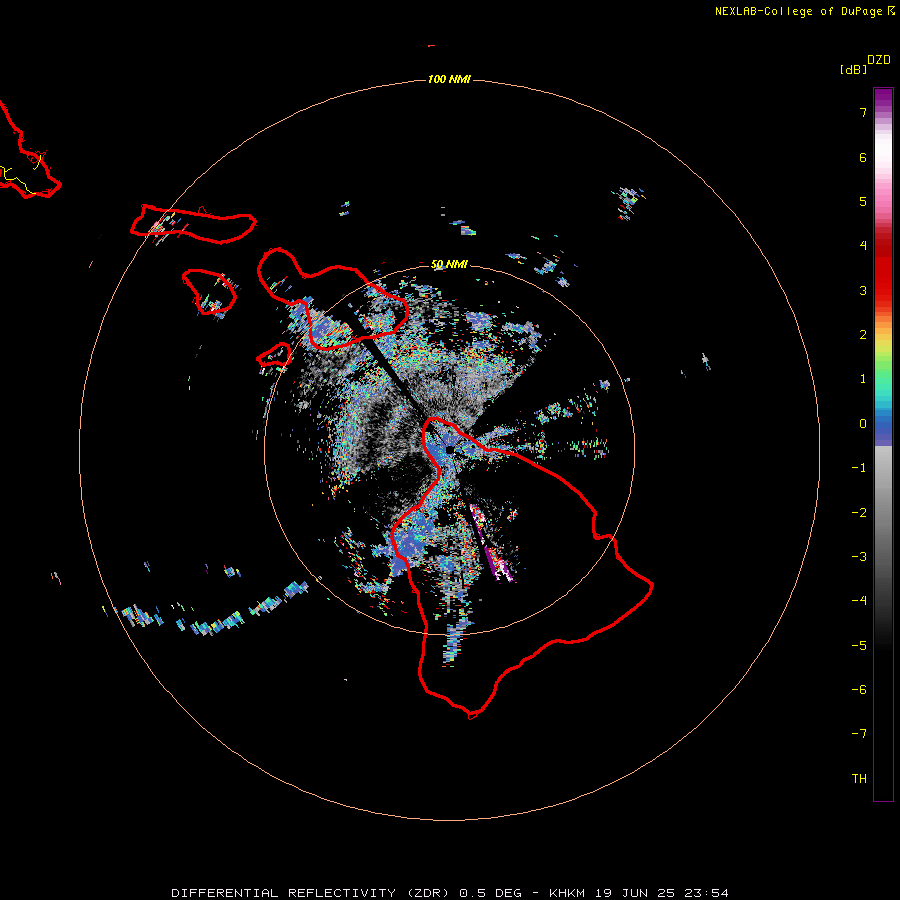Click the NEXLAB-College of DuPage watermark text

804,11
